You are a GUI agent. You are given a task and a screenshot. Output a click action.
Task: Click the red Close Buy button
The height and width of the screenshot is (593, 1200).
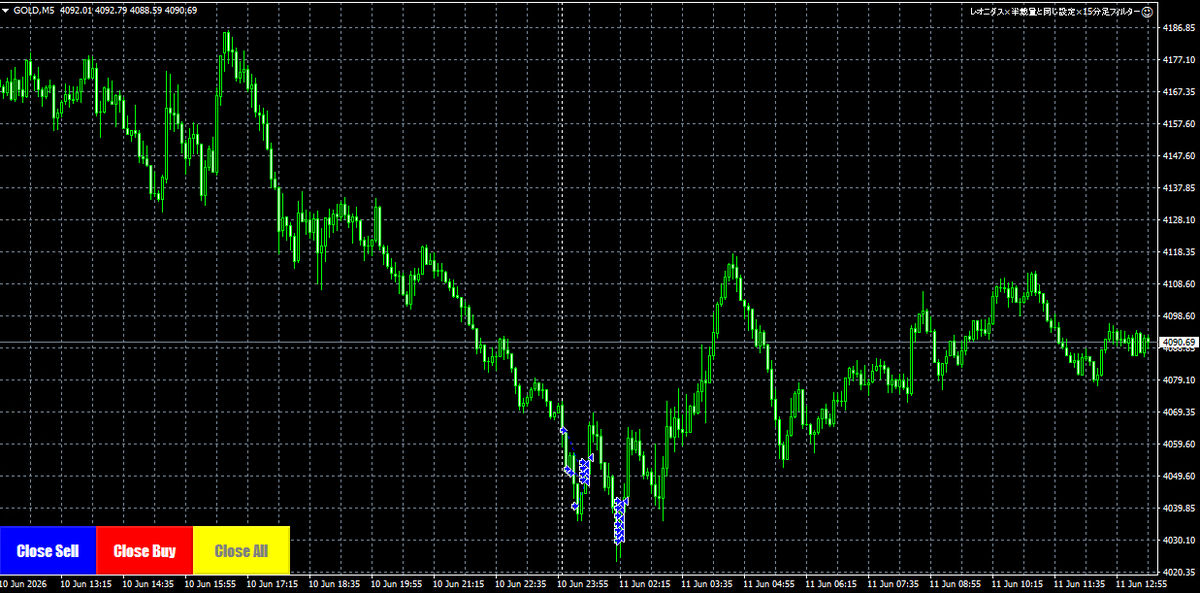[144, 550]
